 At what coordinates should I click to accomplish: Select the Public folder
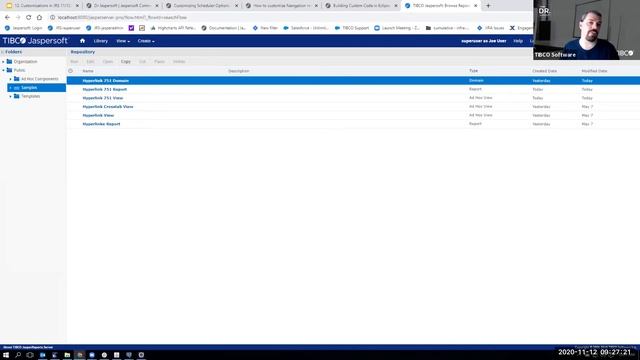point(19,70)
